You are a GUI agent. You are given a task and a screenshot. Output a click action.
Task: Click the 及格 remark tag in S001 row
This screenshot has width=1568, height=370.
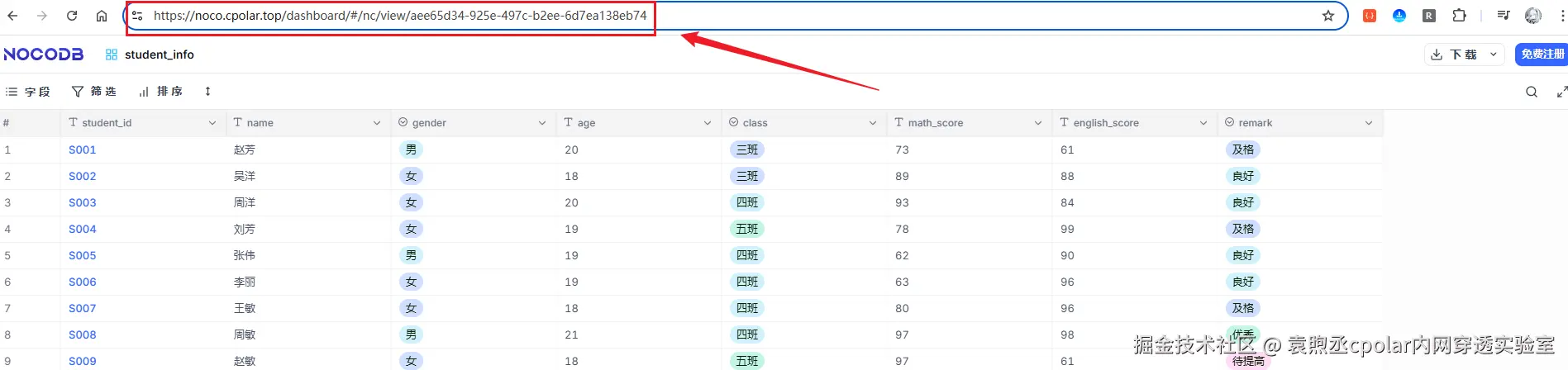[1243, 149]
